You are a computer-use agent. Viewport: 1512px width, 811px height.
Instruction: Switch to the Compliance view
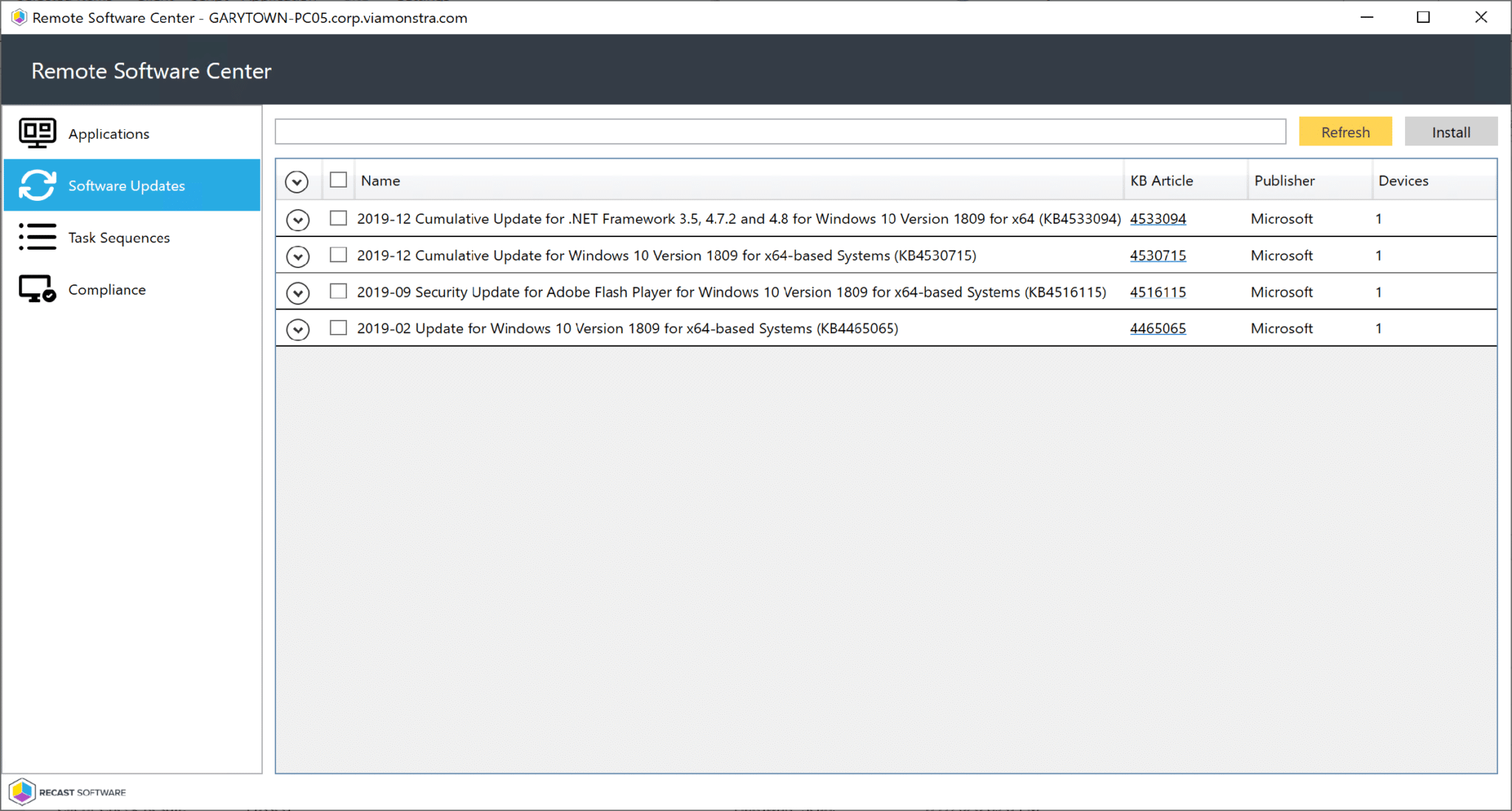[x=132, y=289]
